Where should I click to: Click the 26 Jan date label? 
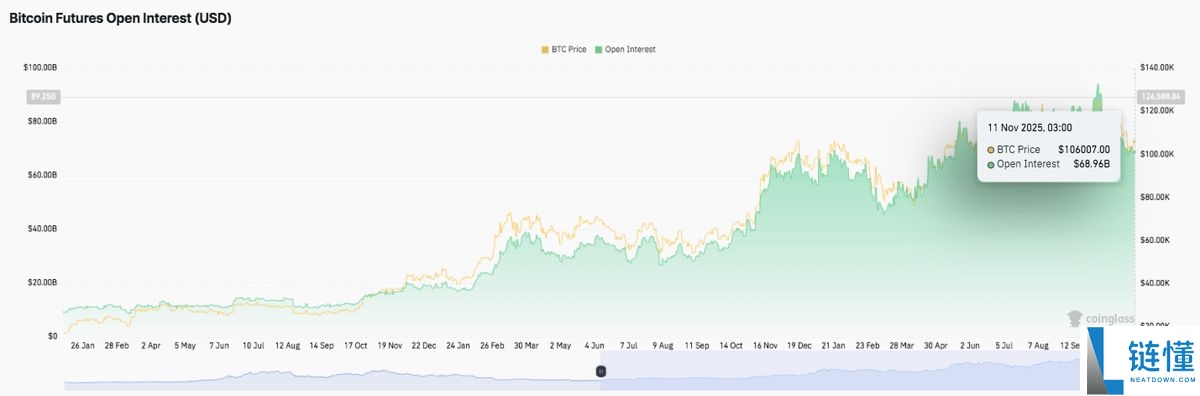point(82,345)
